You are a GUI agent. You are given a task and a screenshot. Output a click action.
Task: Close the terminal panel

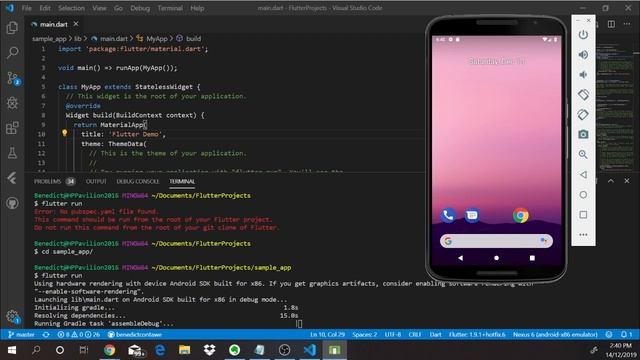tap(627, 181)
